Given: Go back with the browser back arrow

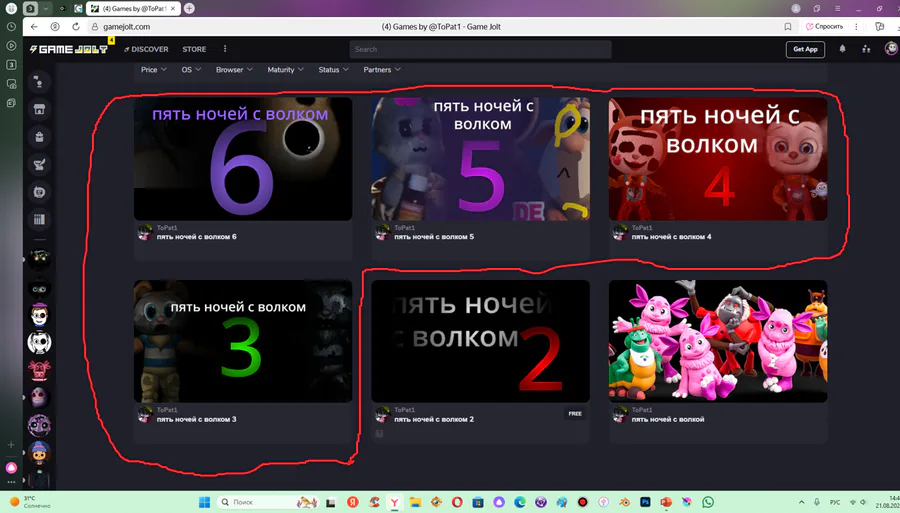Looking at the screenshot, I should tap(34, 26).
